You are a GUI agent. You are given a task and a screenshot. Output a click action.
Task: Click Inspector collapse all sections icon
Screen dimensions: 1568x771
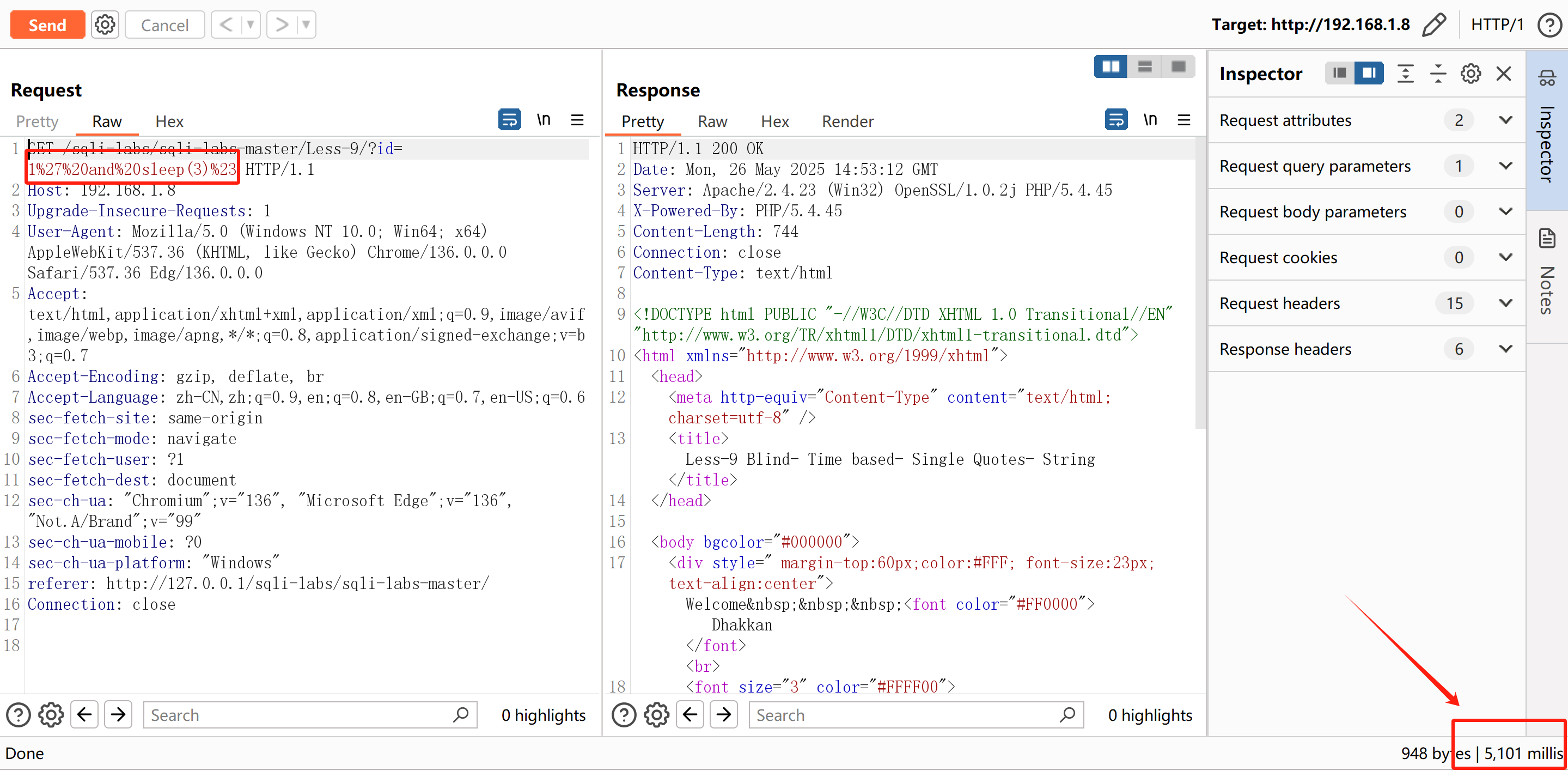pyautogui.click(x=1438, y=74)
